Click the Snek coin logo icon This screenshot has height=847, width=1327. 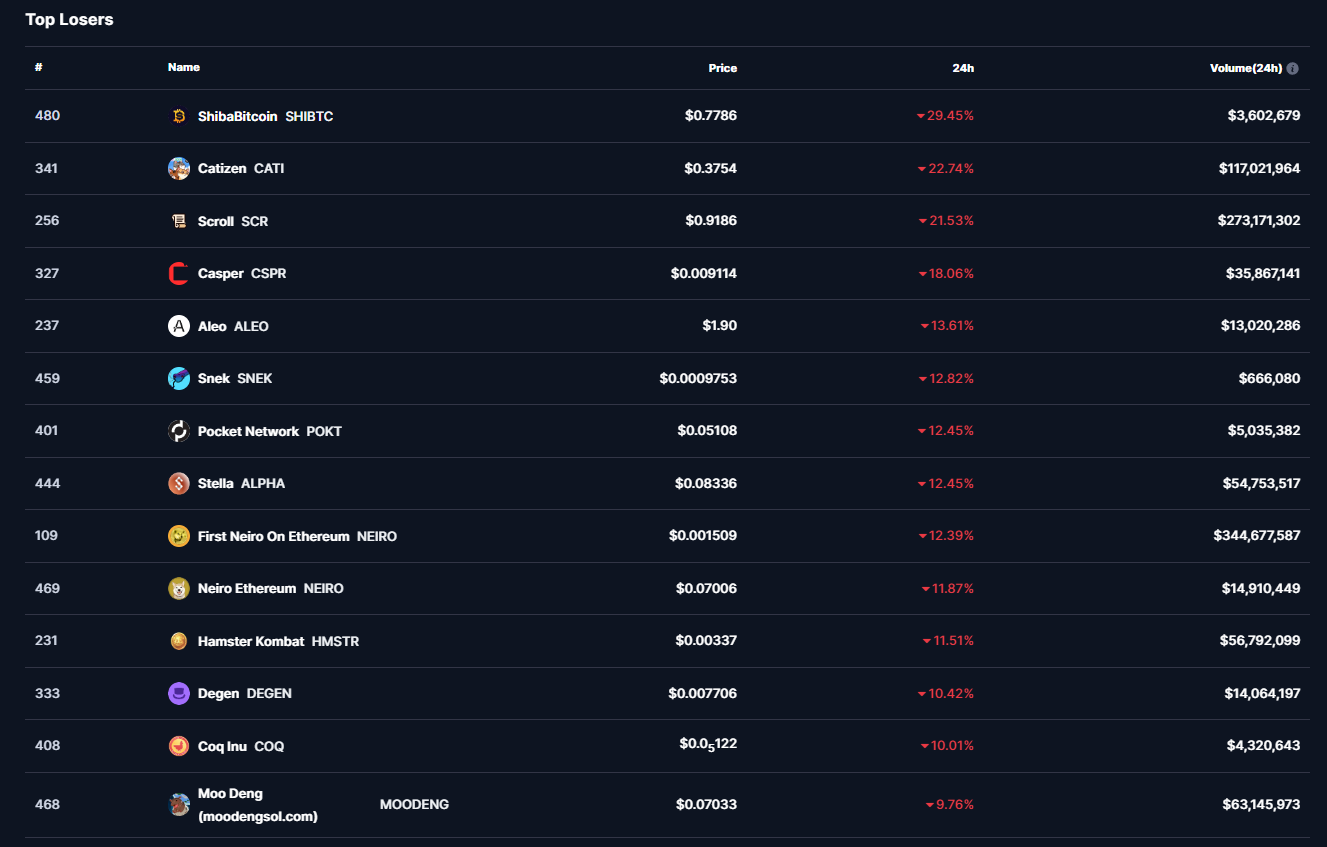179,378
